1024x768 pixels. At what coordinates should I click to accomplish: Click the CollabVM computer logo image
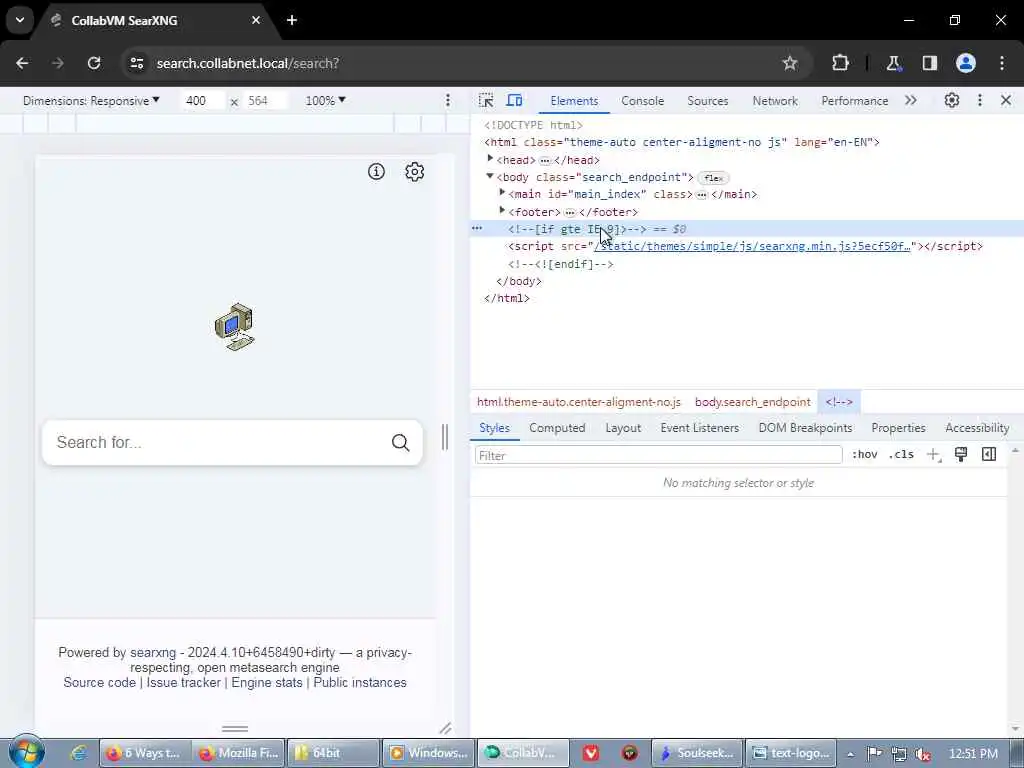click(x=234, y=327)
